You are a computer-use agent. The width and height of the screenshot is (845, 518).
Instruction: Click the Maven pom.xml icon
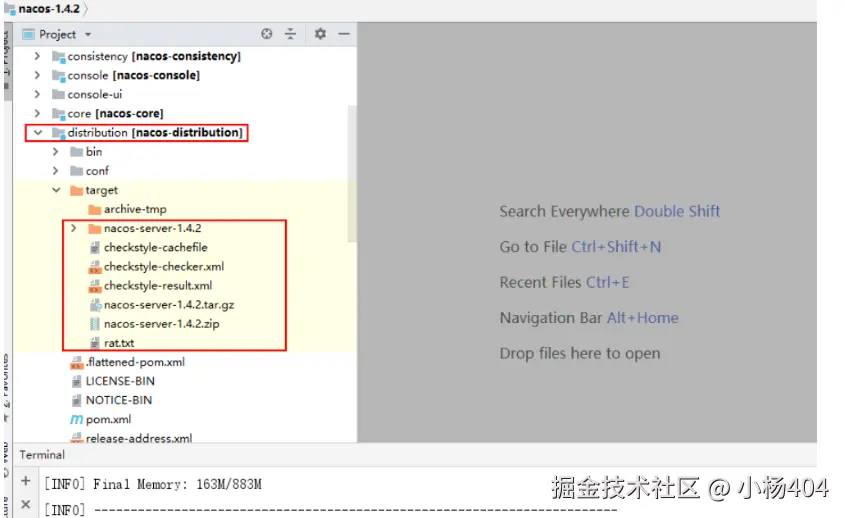pos(77,419)
